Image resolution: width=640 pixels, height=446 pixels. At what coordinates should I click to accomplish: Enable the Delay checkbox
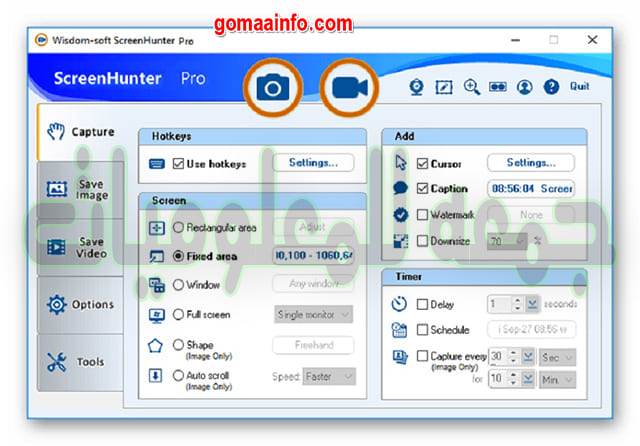coord(422,304)
